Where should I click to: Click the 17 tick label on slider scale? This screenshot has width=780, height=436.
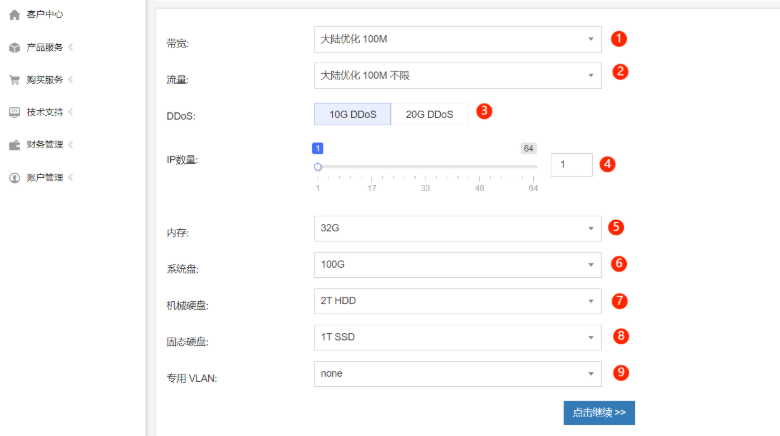[372, 188]
